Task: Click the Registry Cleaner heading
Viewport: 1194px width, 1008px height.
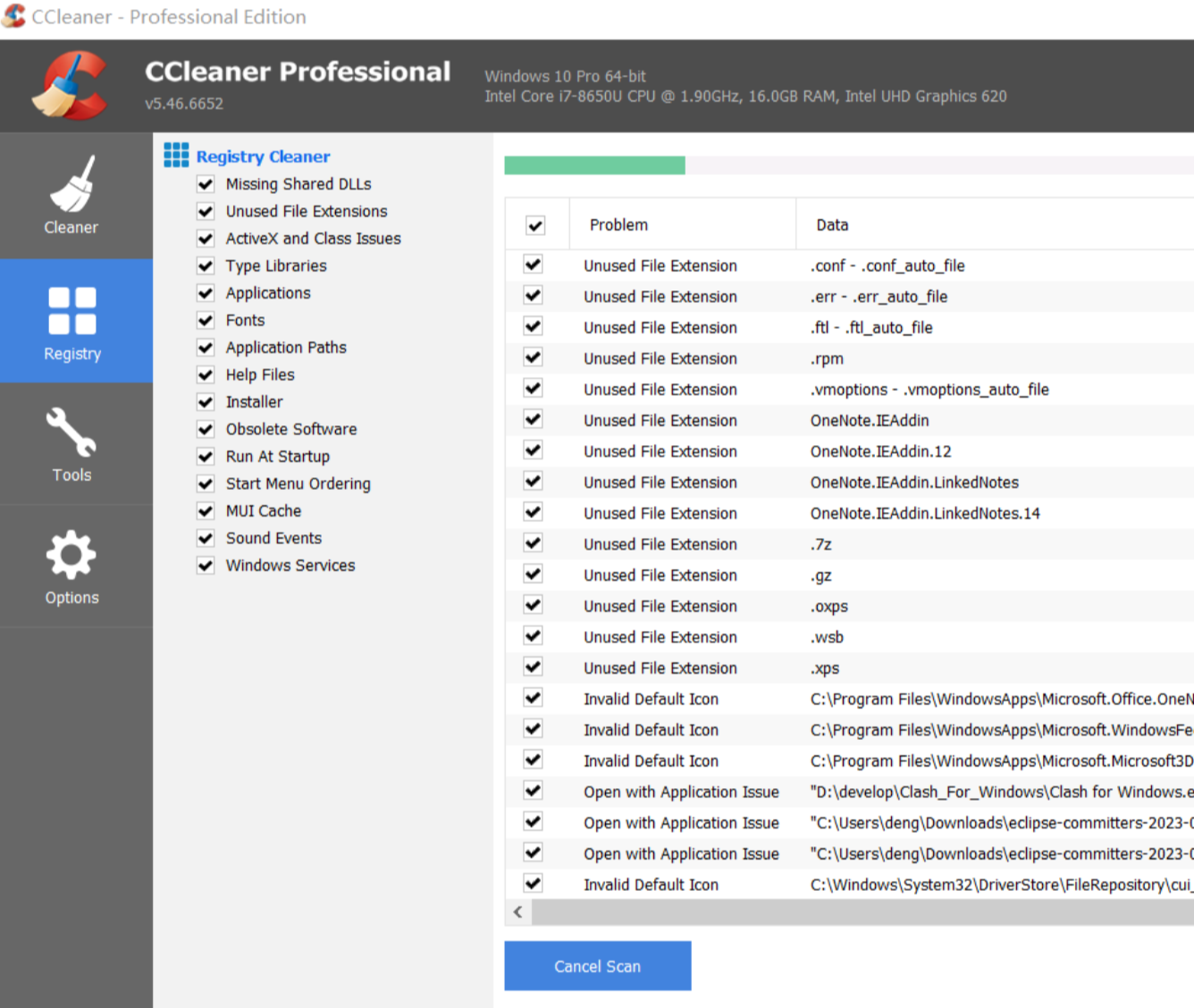Action: (x=264, y=156)
